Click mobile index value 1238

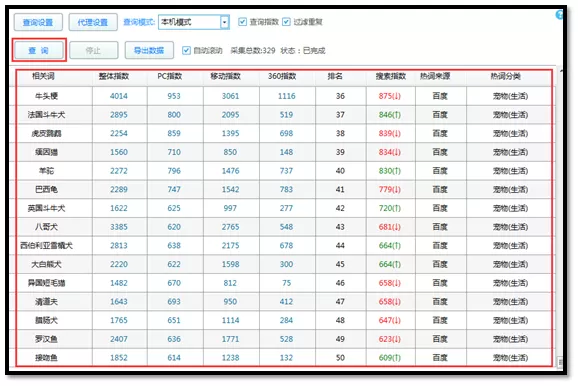point(230,358)
